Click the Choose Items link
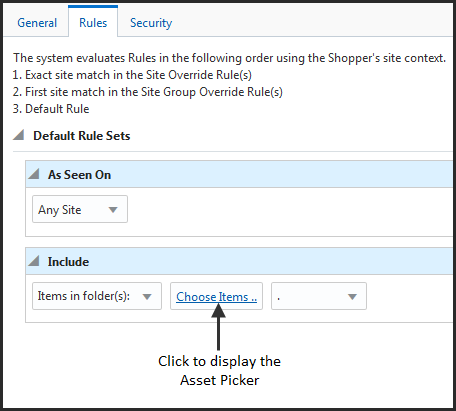Viewport: 456px width, 411px height. point(216,296)
